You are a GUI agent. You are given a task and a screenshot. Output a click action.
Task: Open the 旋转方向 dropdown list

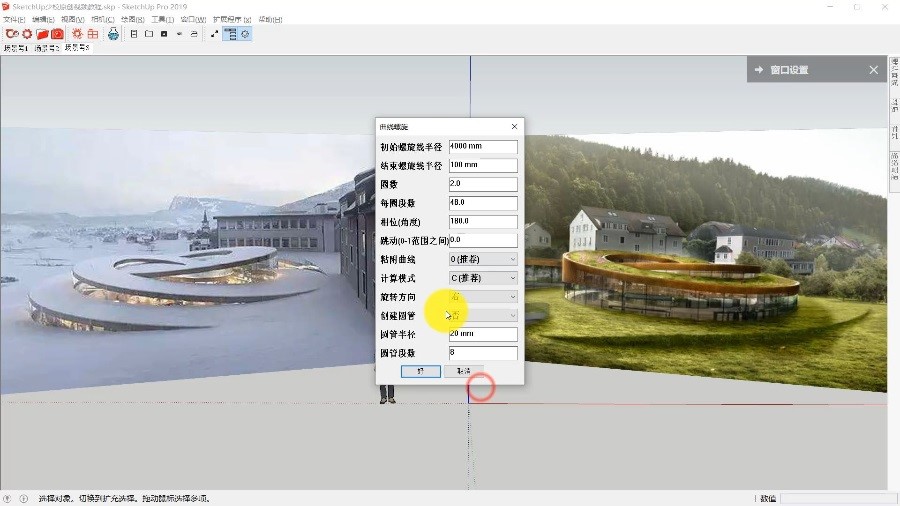[483, 297]
